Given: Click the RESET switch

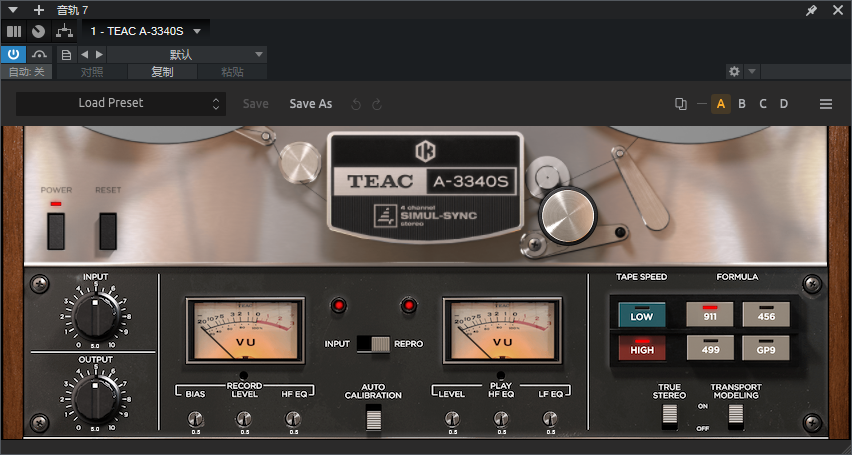Looking at the screenshot, I should (x=108, y=231).
